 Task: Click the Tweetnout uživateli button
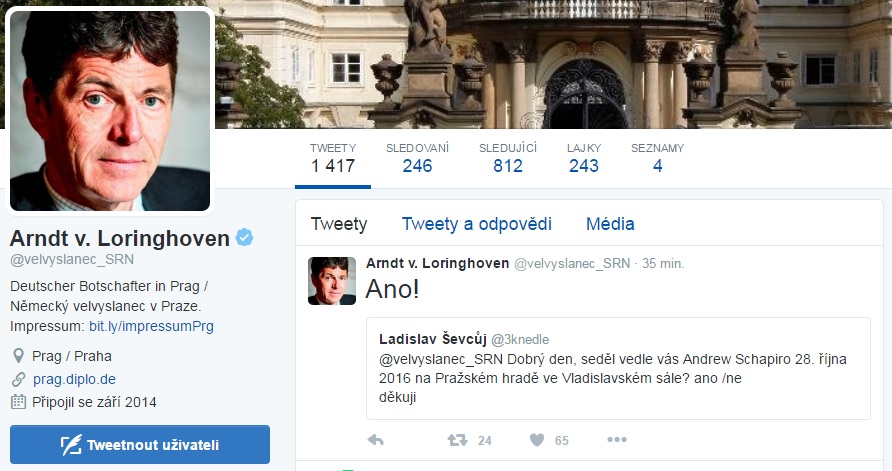[140, 444]
